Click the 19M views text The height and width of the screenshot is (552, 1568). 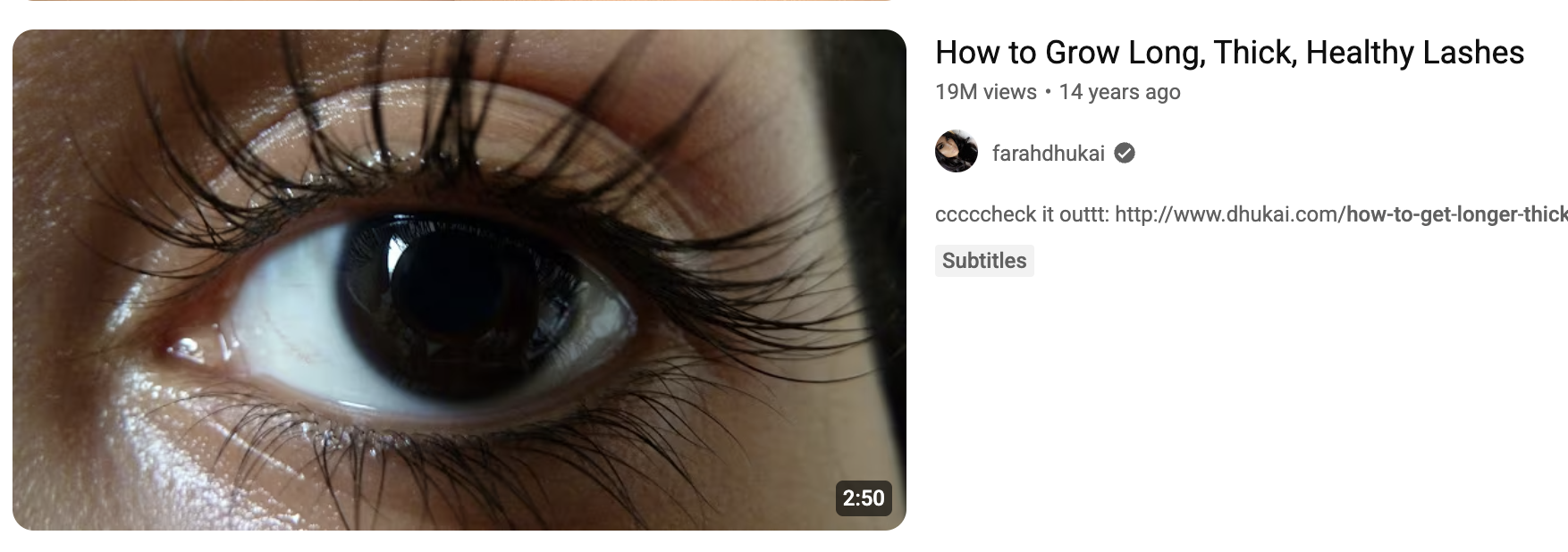pyautogui.click(x=986, y=92)
